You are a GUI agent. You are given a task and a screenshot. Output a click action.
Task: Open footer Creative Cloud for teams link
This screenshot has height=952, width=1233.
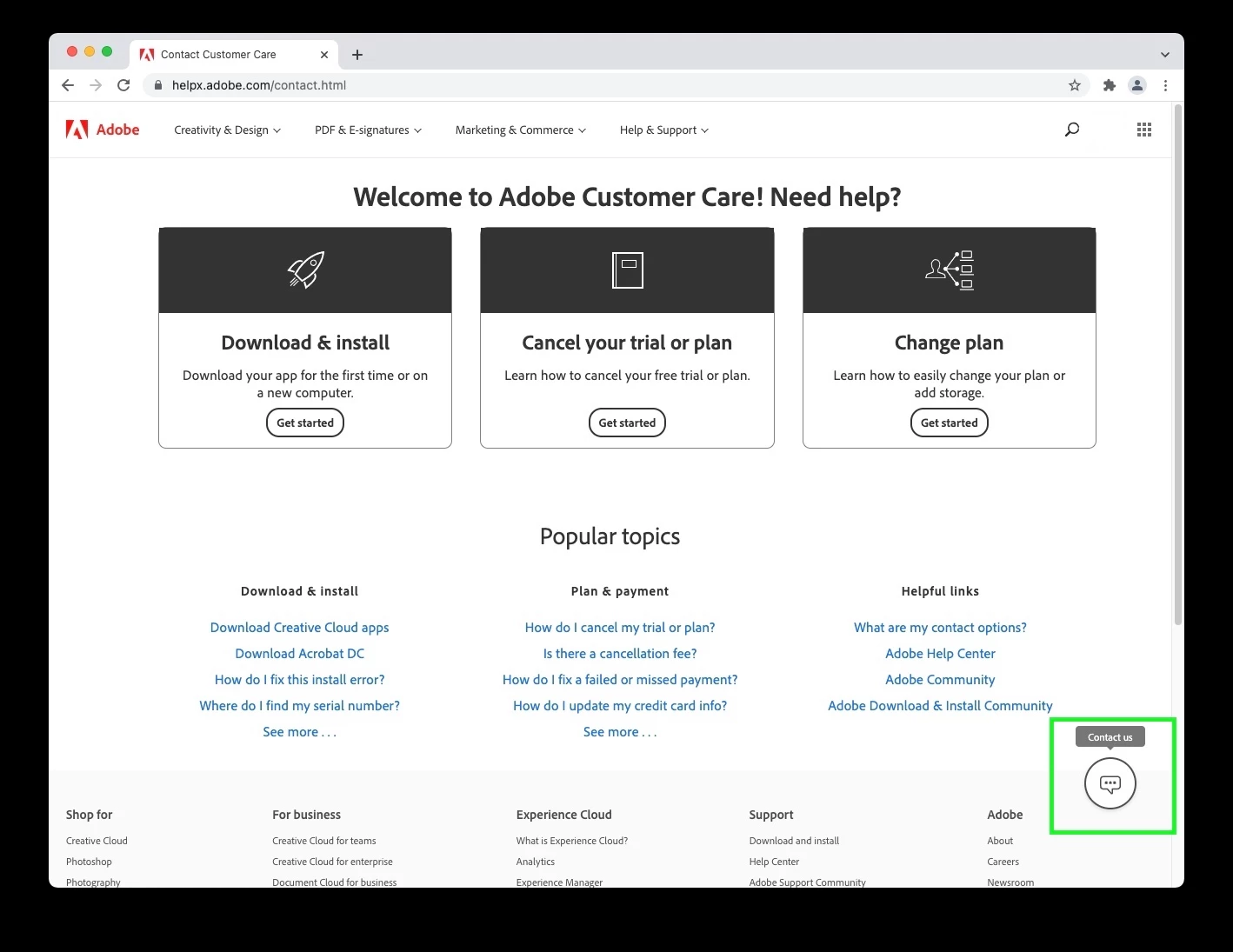tap(324, 841)
